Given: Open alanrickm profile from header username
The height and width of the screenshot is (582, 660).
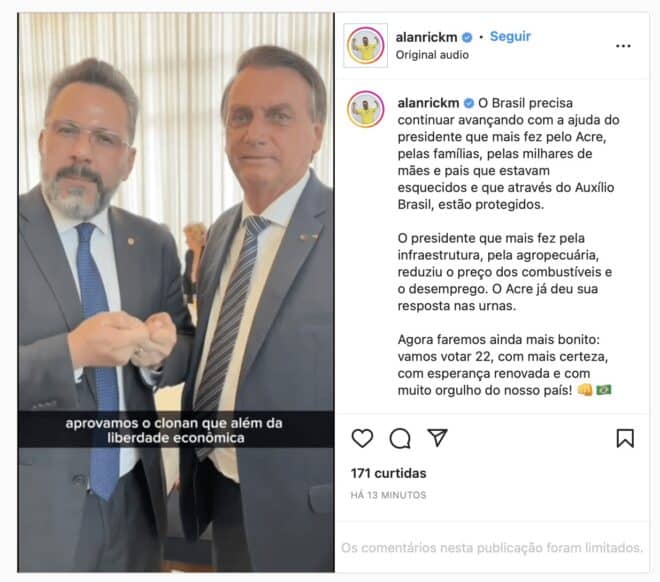Looking at the screenshot, I should coord(426,37).
